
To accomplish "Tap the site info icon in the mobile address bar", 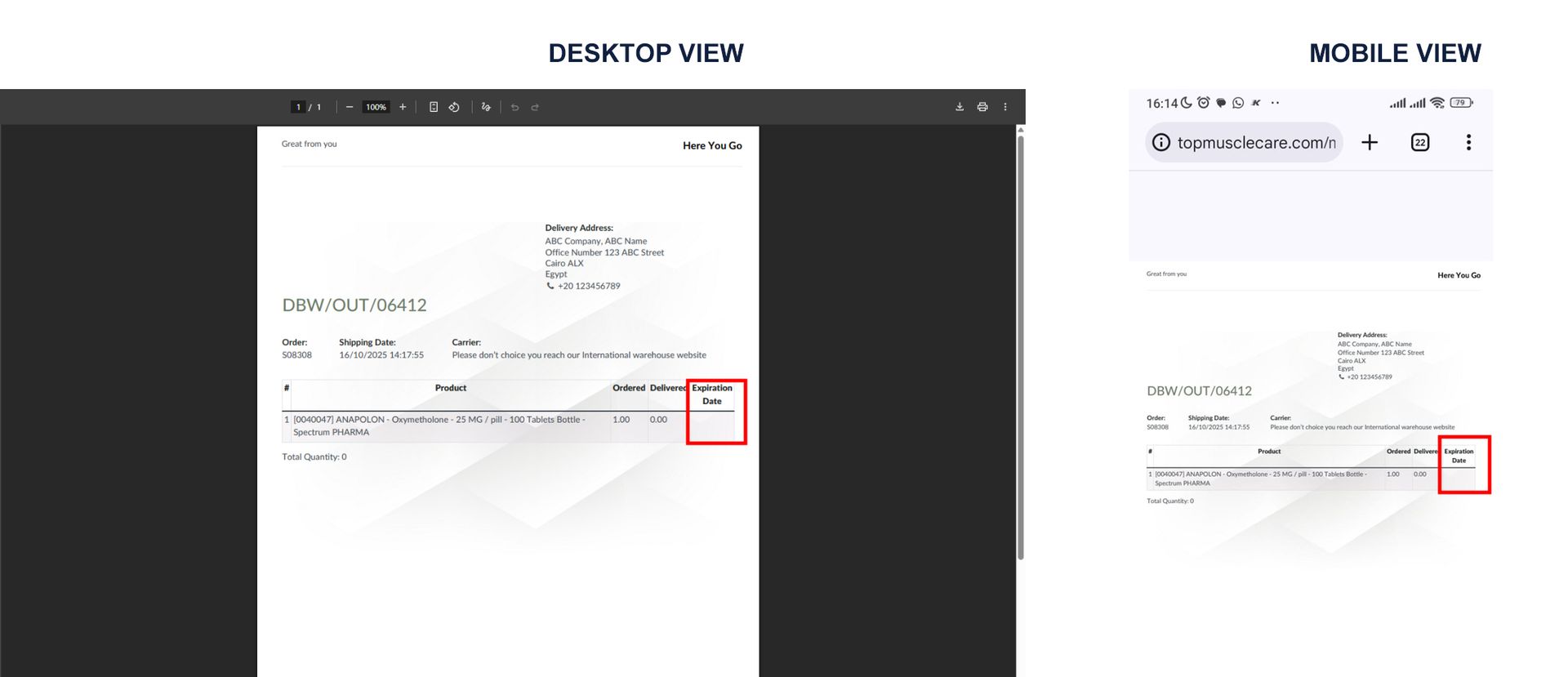I will [x=1160, y=142].
